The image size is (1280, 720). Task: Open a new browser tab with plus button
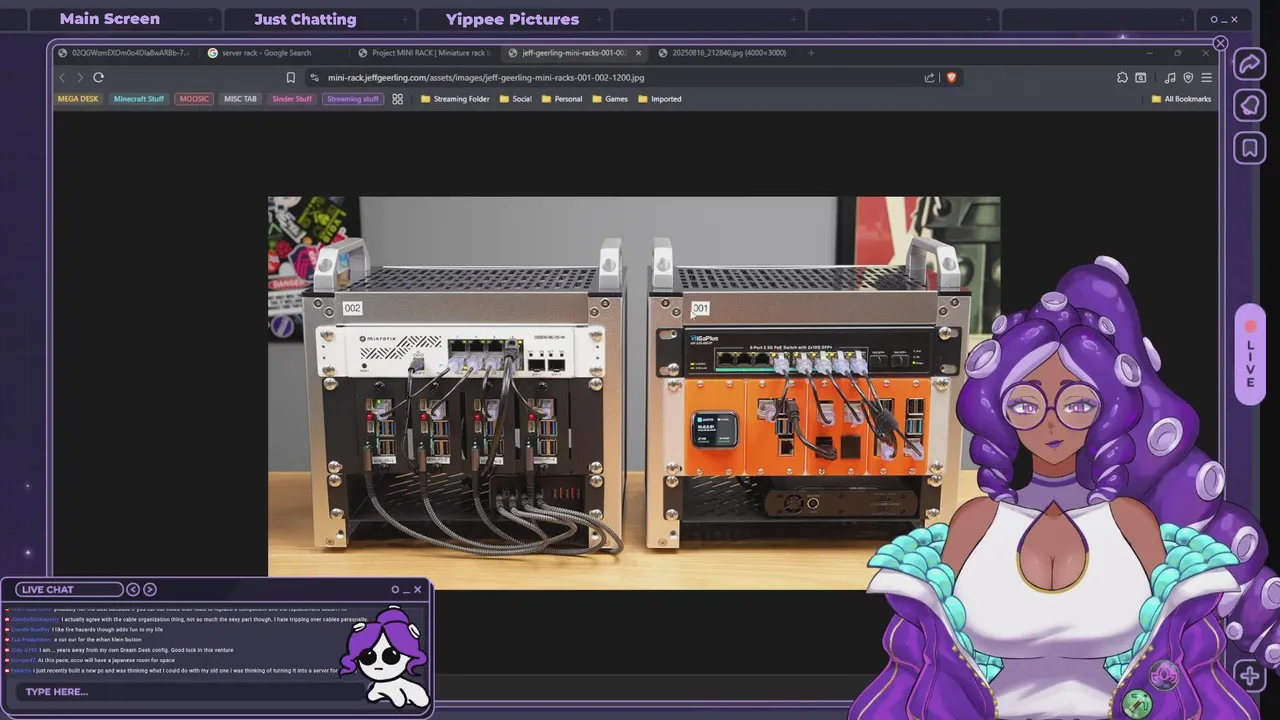click(811, 53)
